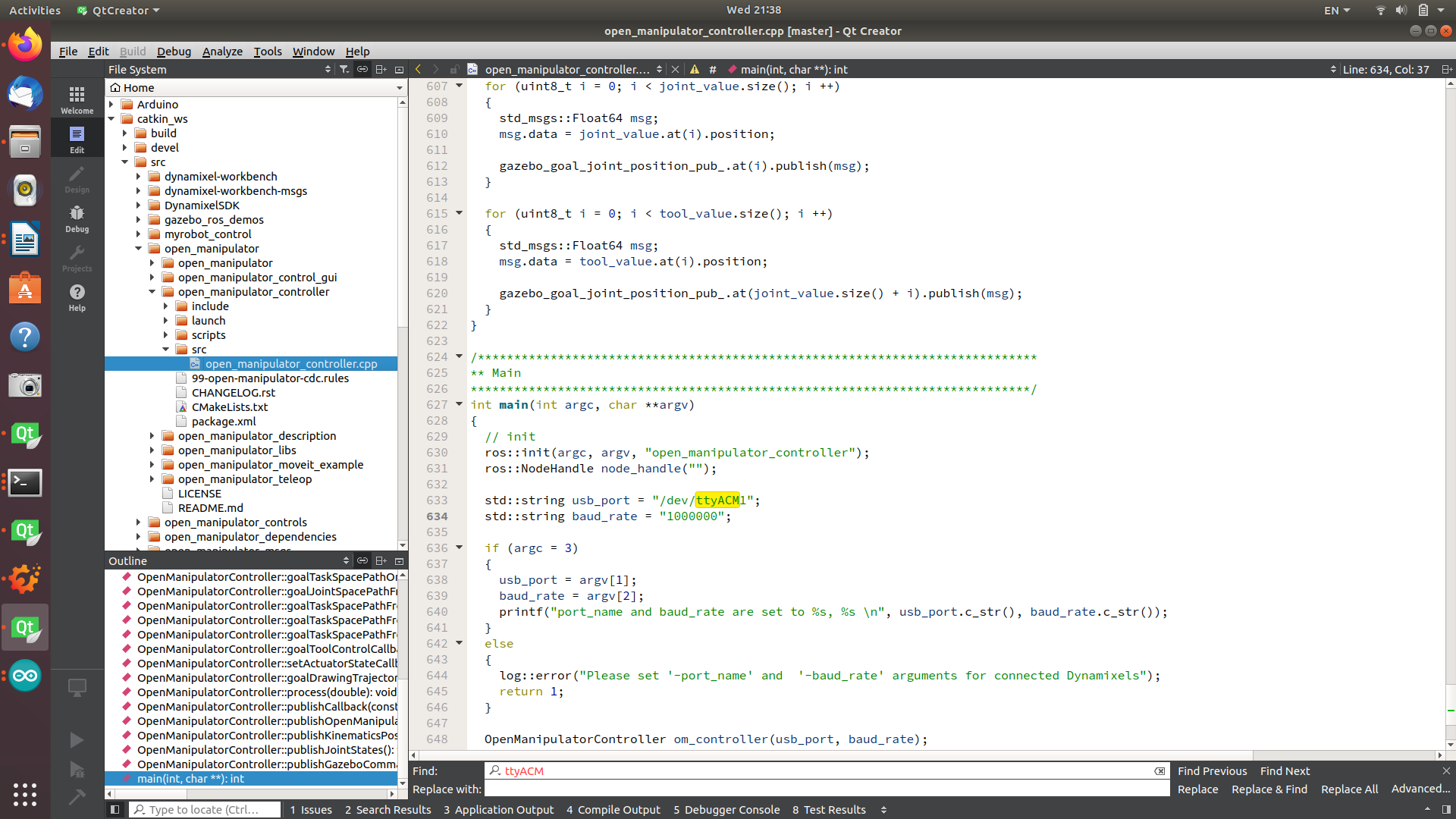Click the Replace All button
1456x819 pixels.
pos(1349,789)
